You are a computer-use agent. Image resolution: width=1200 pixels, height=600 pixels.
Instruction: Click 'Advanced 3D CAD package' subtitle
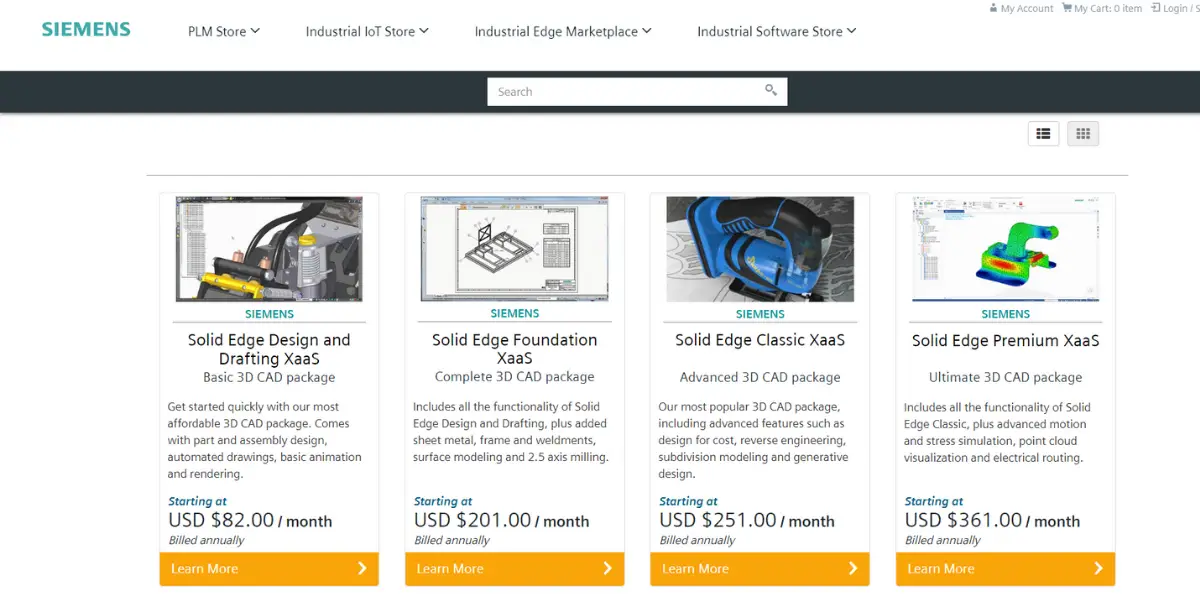(760, 377)
